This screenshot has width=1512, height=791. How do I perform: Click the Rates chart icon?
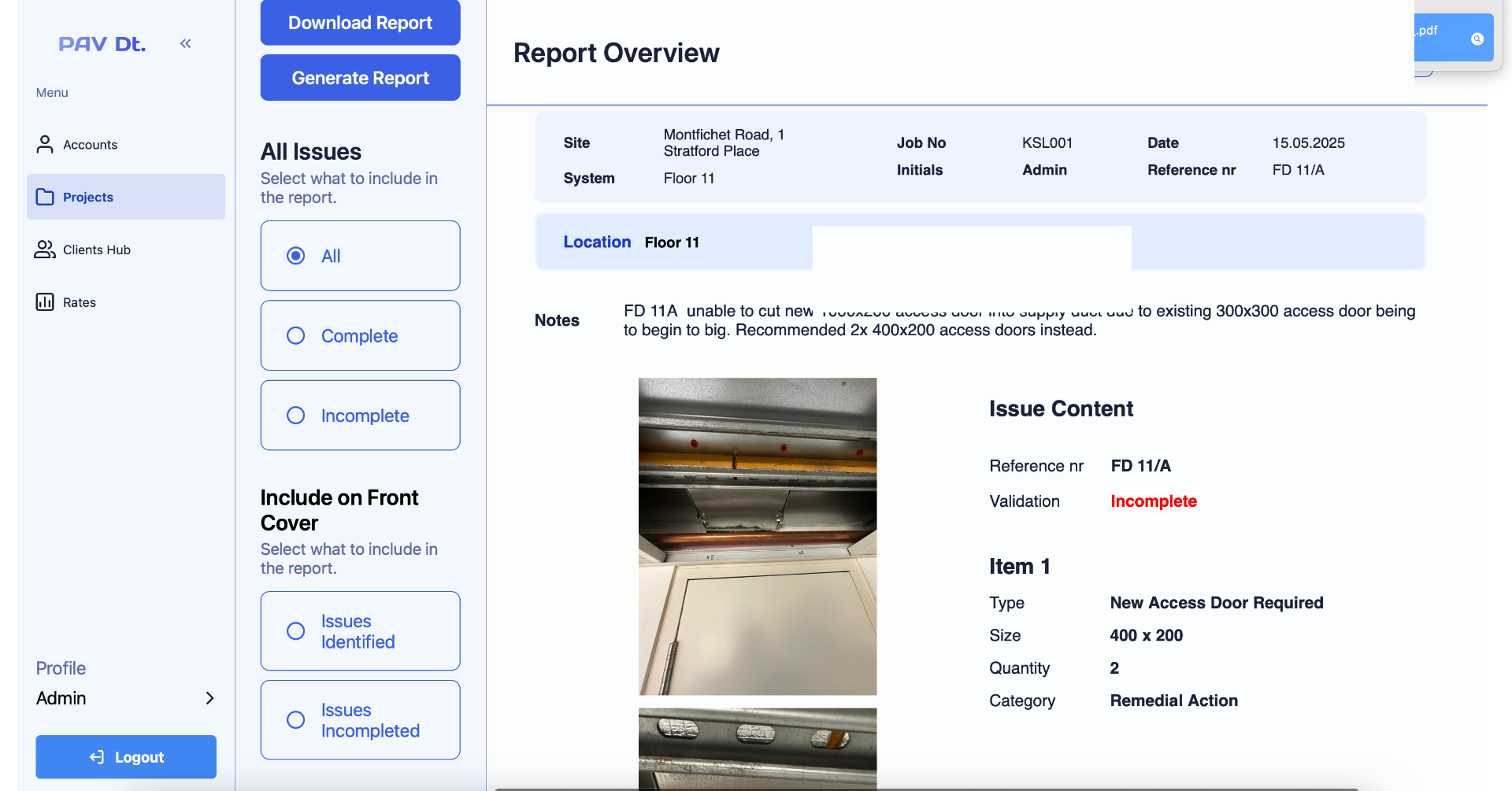[45, 302]
